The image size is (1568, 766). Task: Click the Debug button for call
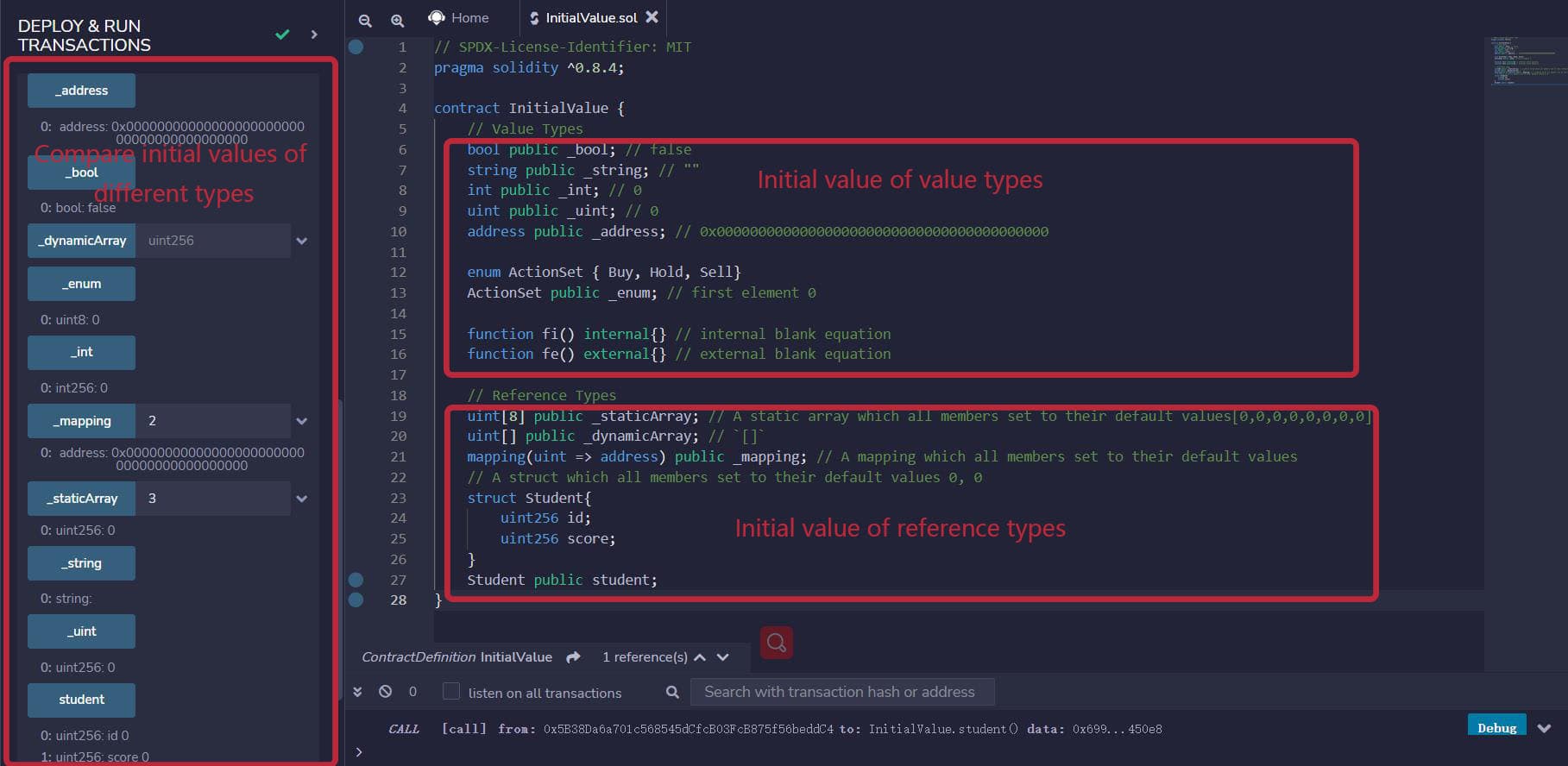click(1496, 727)
